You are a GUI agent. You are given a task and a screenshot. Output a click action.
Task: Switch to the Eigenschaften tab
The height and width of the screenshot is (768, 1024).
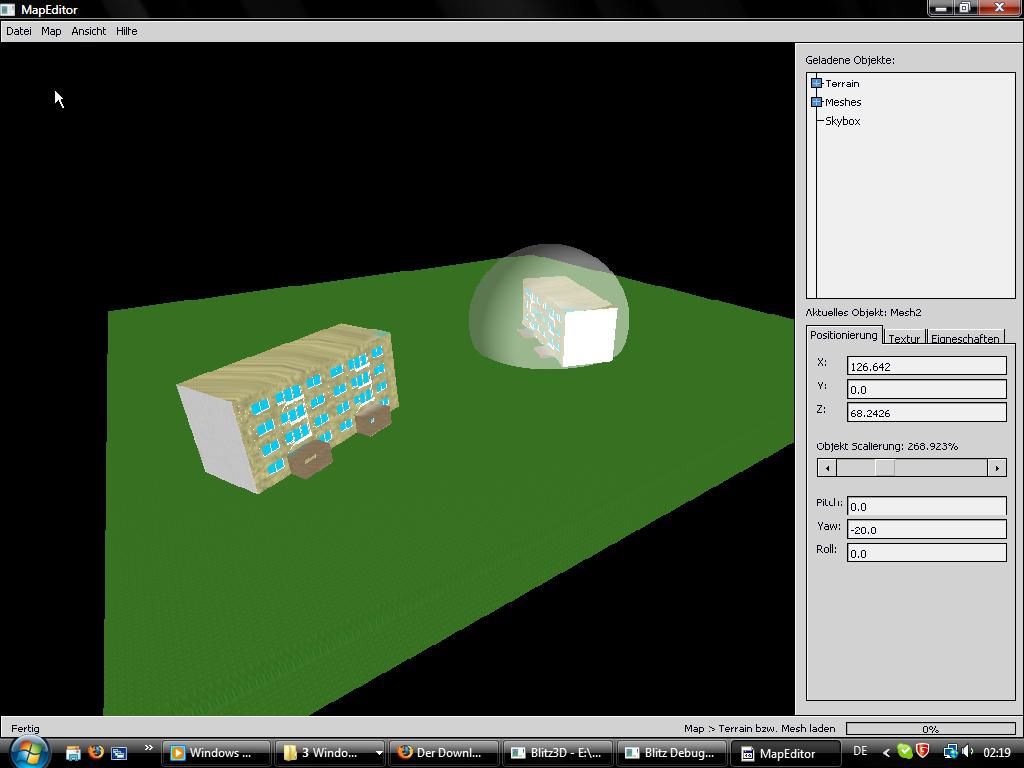(964, 338)
